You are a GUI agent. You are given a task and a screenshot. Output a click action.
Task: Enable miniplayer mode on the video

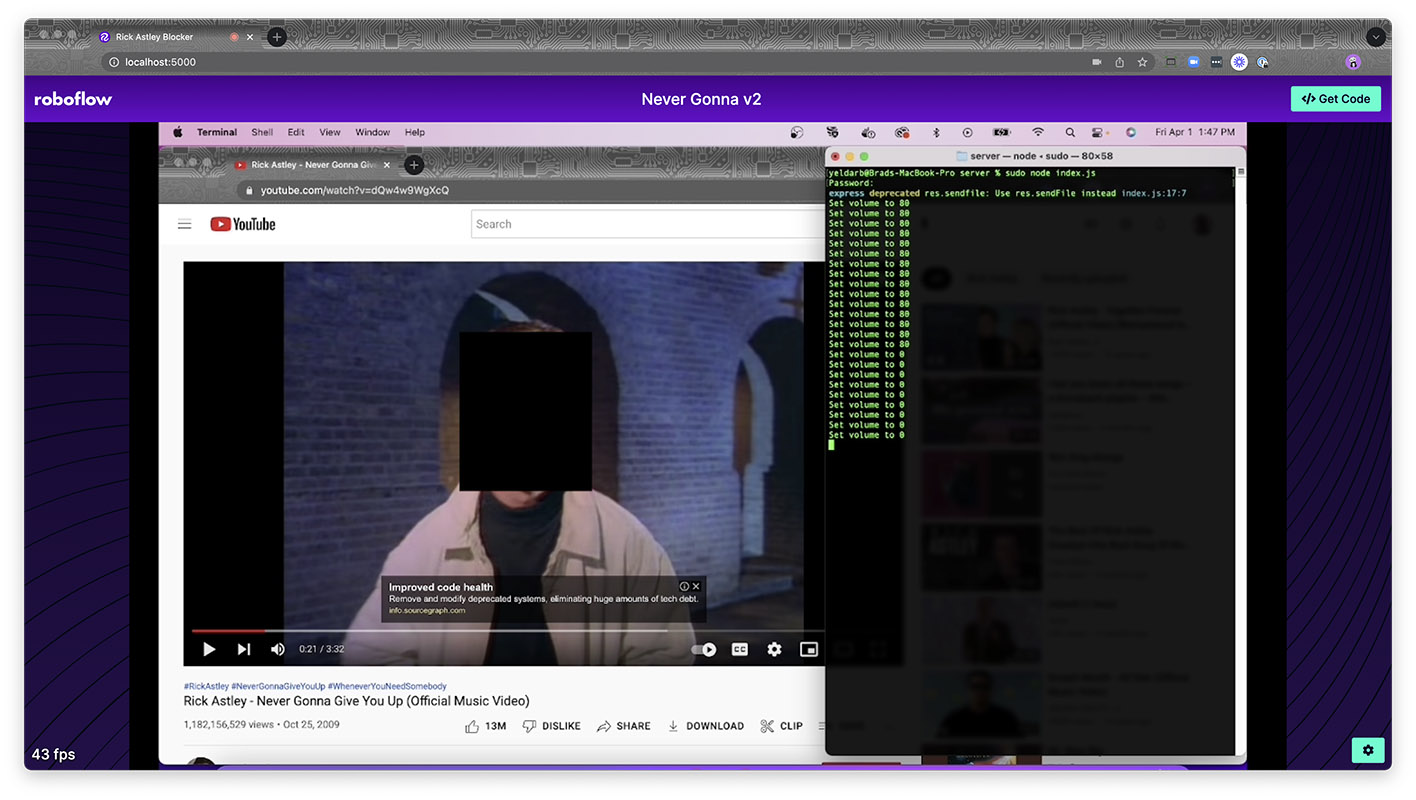[x=809, y=650]
